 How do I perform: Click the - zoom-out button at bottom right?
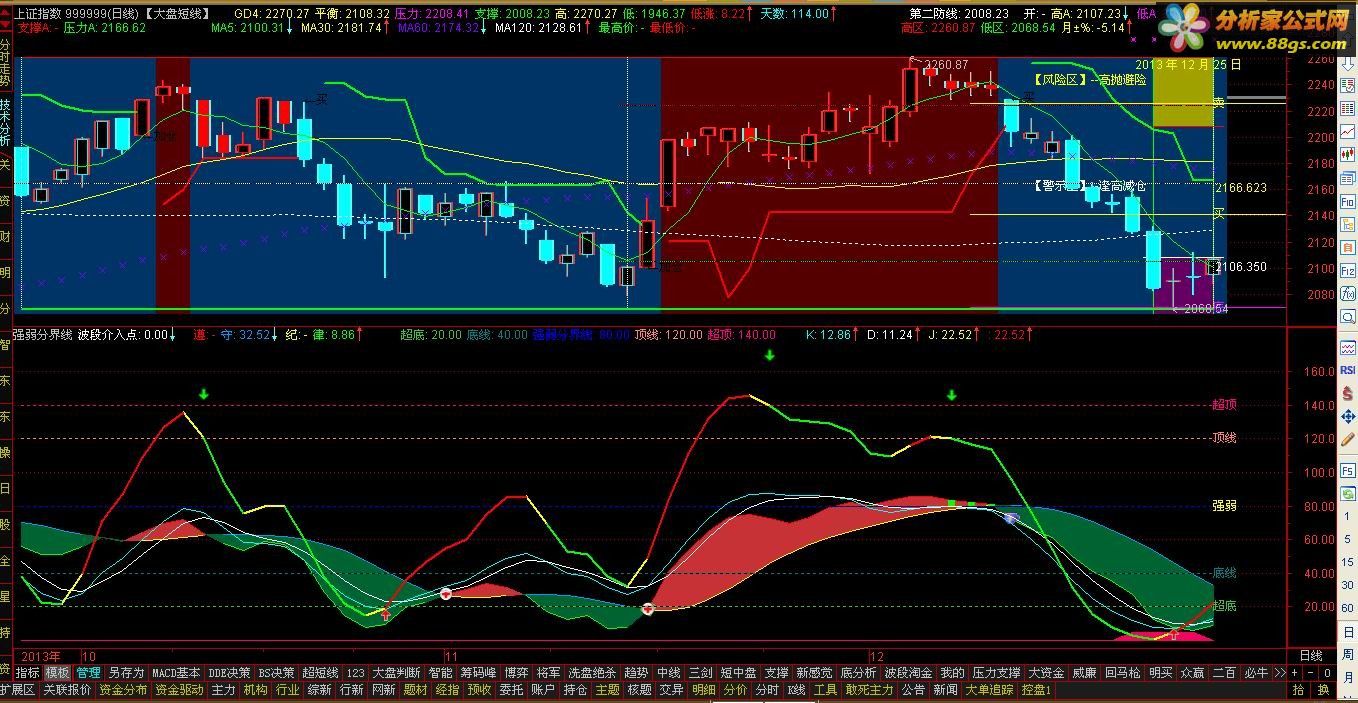pos(1312,673)
